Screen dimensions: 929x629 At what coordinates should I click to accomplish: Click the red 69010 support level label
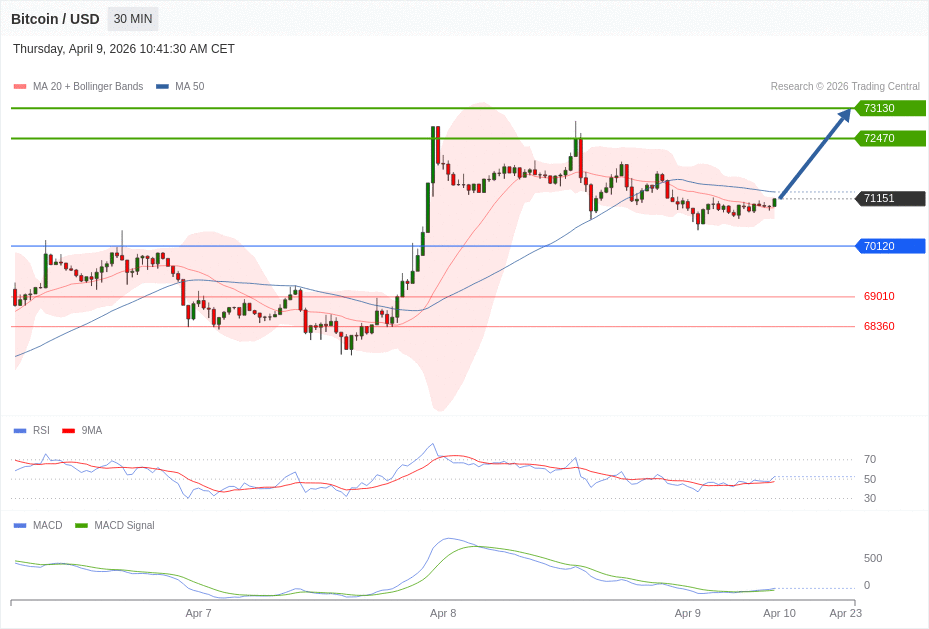[879, 296]
